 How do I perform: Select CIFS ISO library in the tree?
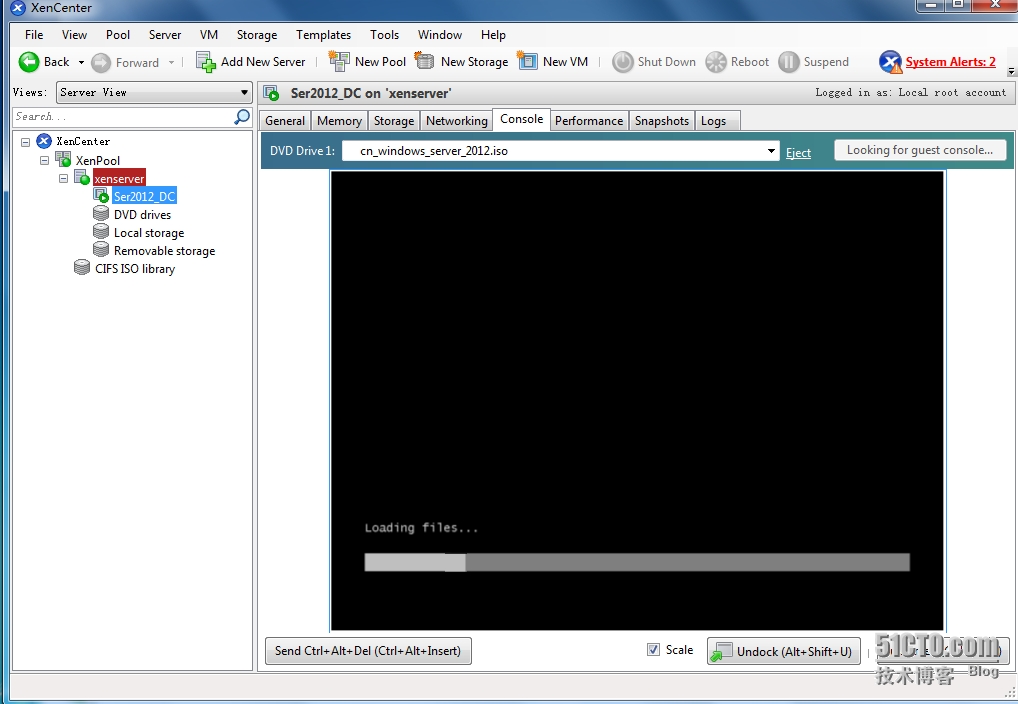[x=135, y=268]
